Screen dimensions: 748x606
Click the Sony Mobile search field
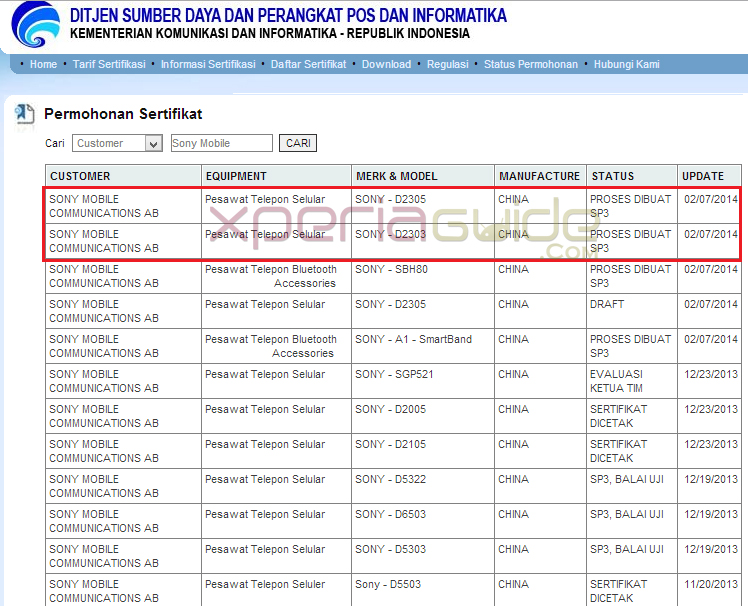click(x=222, y=143)
